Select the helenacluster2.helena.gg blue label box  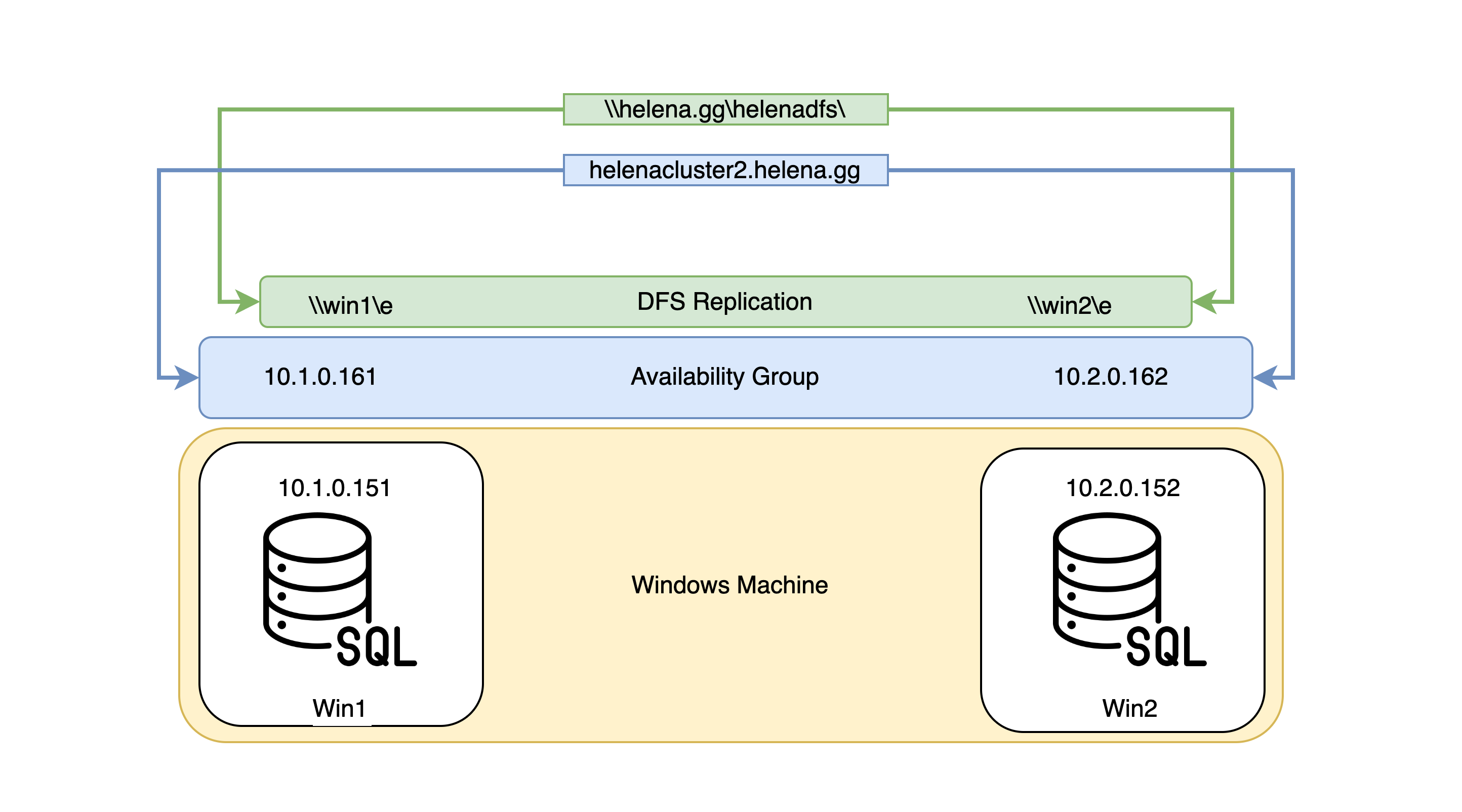(725, 170)
